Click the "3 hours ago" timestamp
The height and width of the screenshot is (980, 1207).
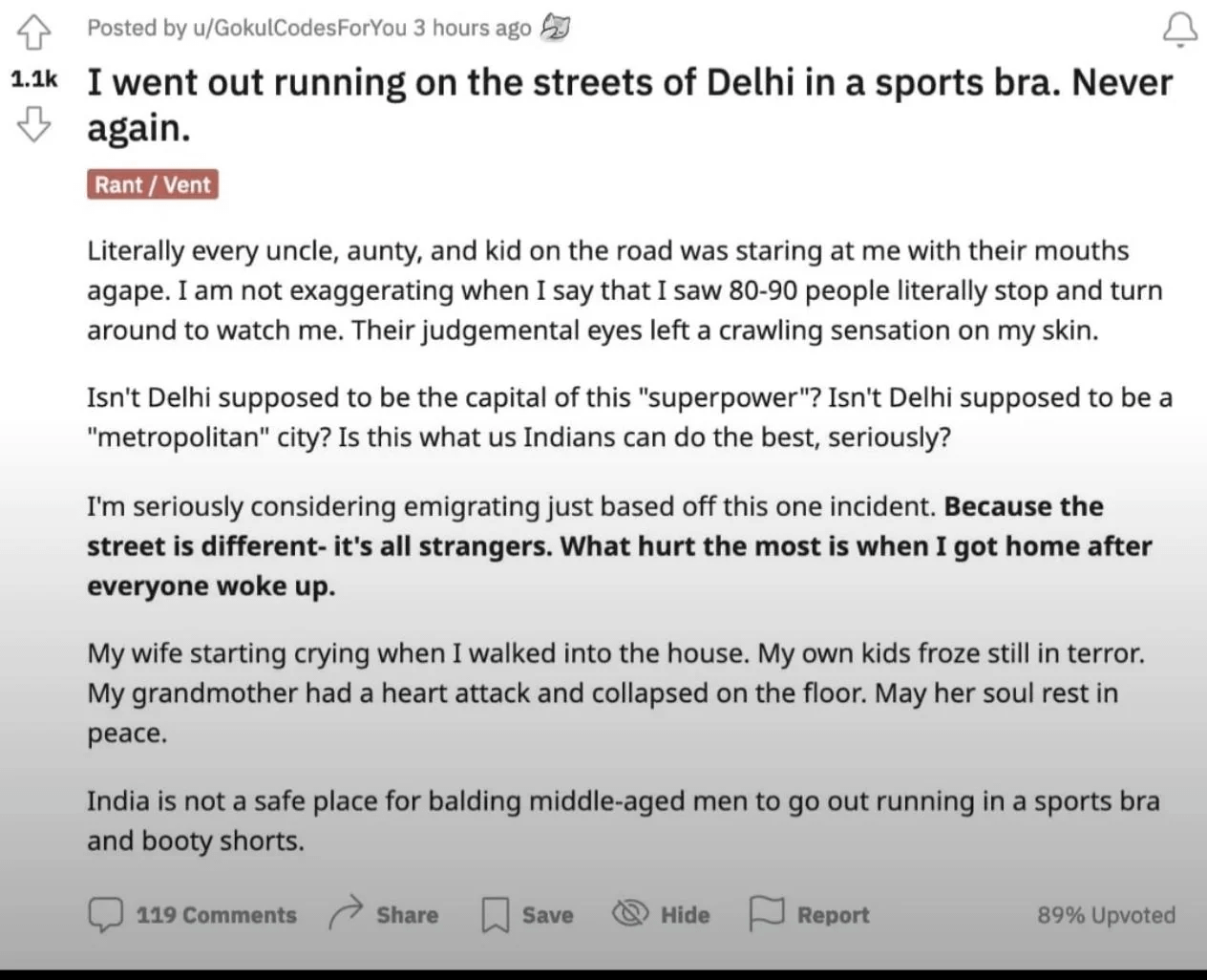pyautogui.click(x=472, y=28)
